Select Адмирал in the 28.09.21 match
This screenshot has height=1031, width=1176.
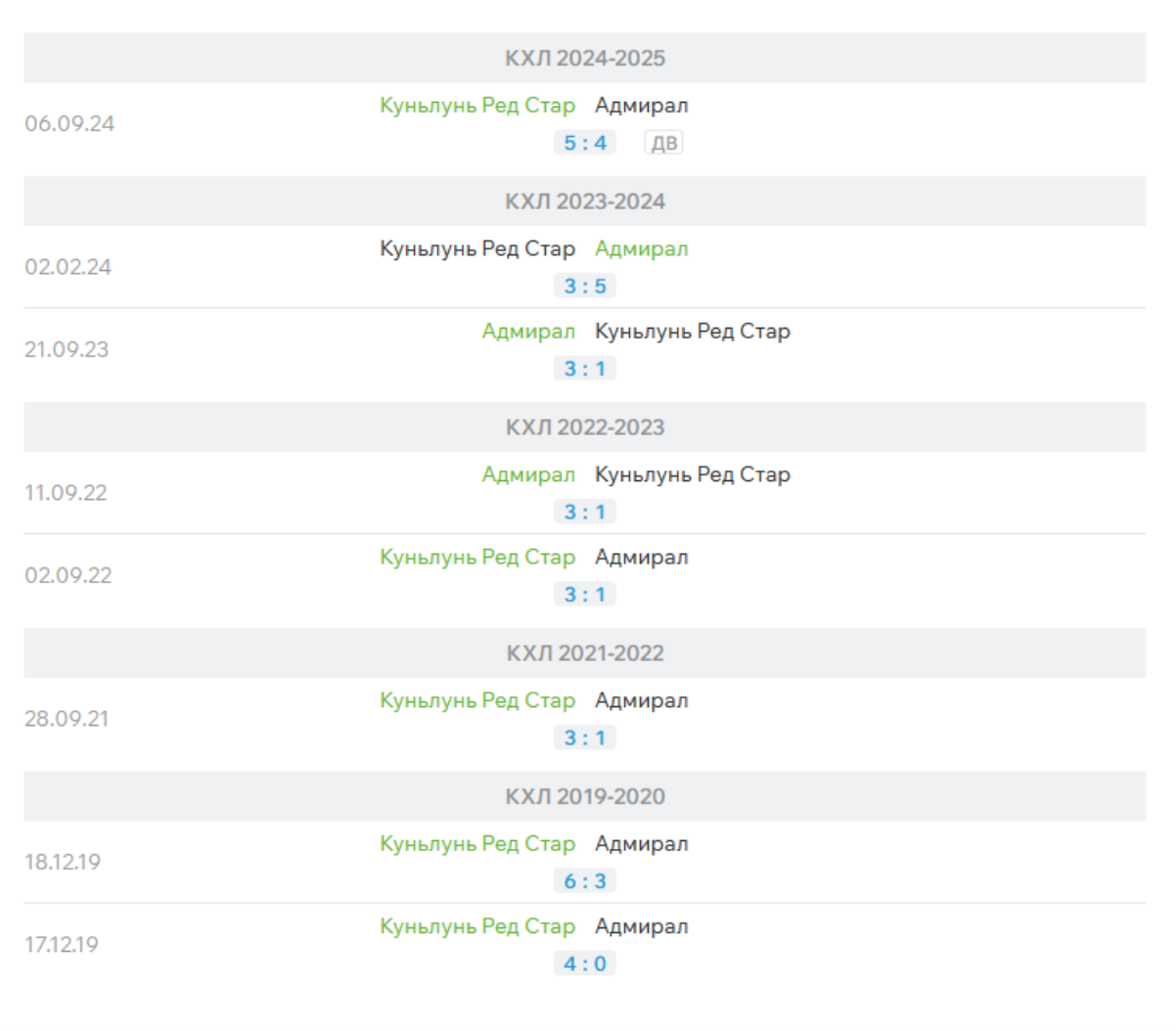641,700
